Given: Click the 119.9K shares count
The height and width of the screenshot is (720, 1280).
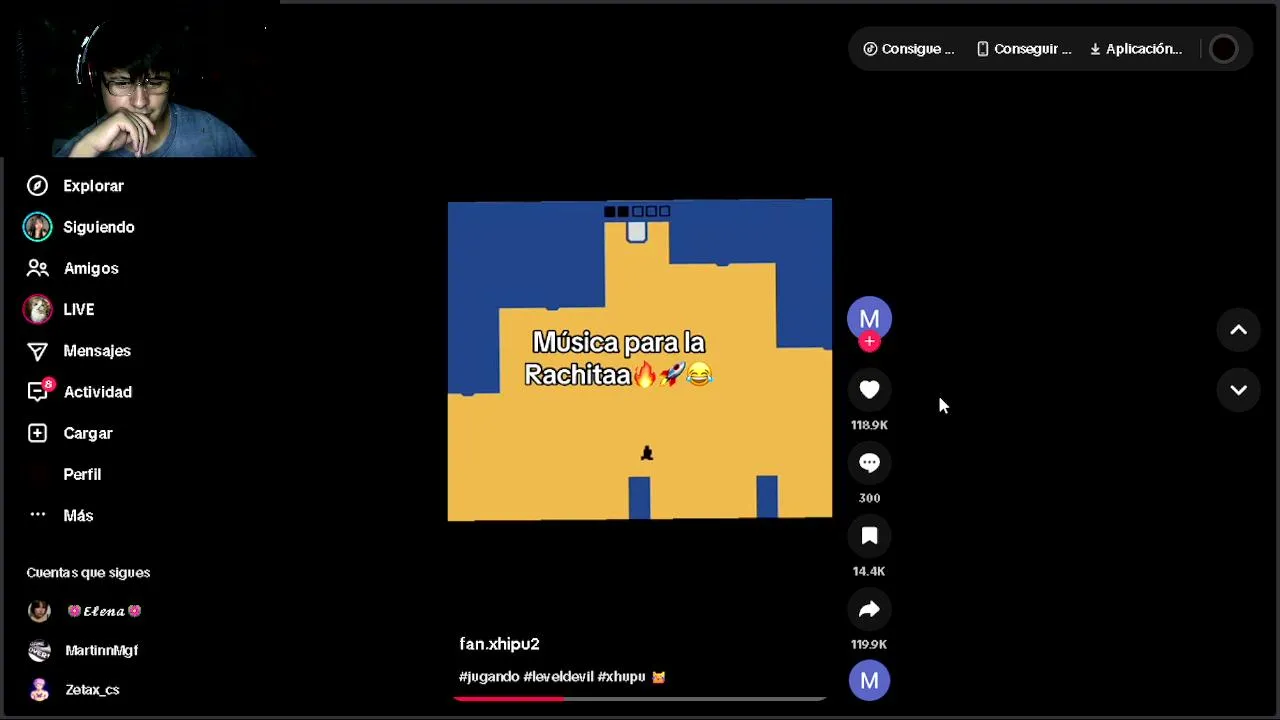Looking at the screenshot, I should [869, 644].
